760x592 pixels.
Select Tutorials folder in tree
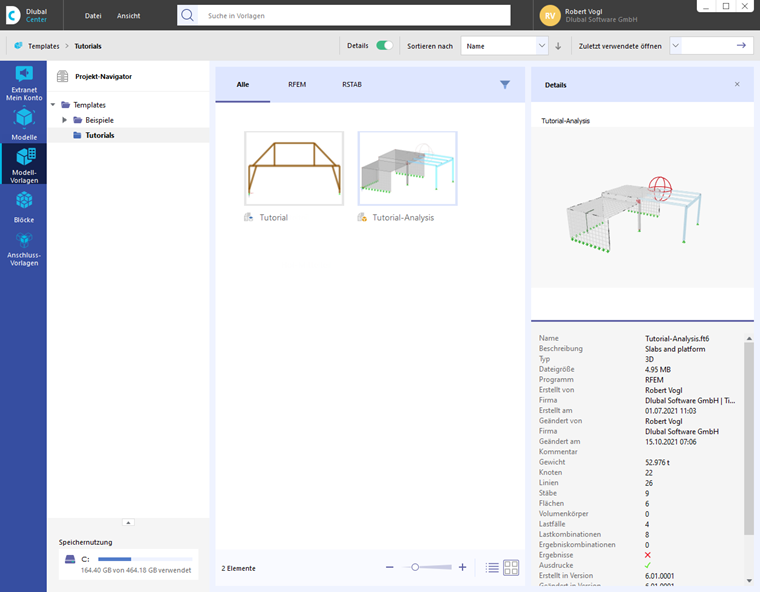pos(100,135)
